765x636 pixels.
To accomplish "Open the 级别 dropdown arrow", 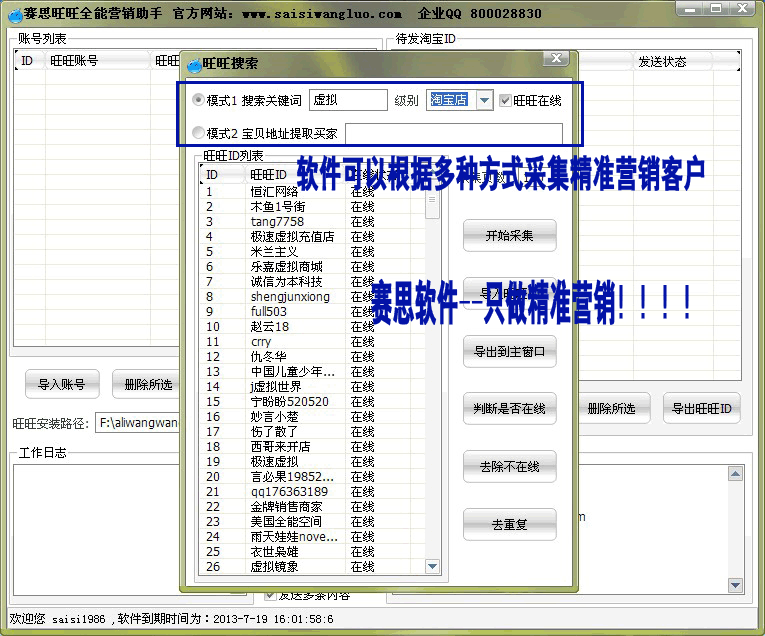I will coord(484,100).
